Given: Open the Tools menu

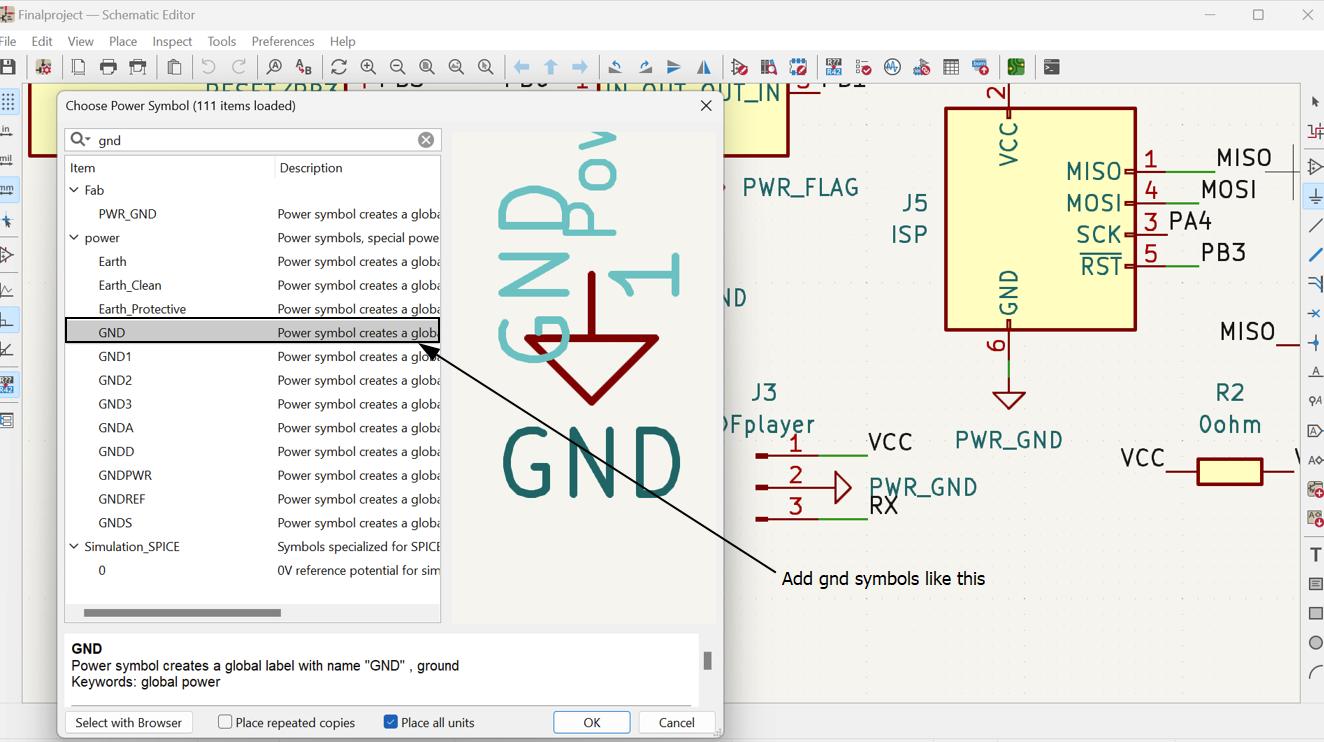Looking at the screenshot, I should click(x=221, y=41).
